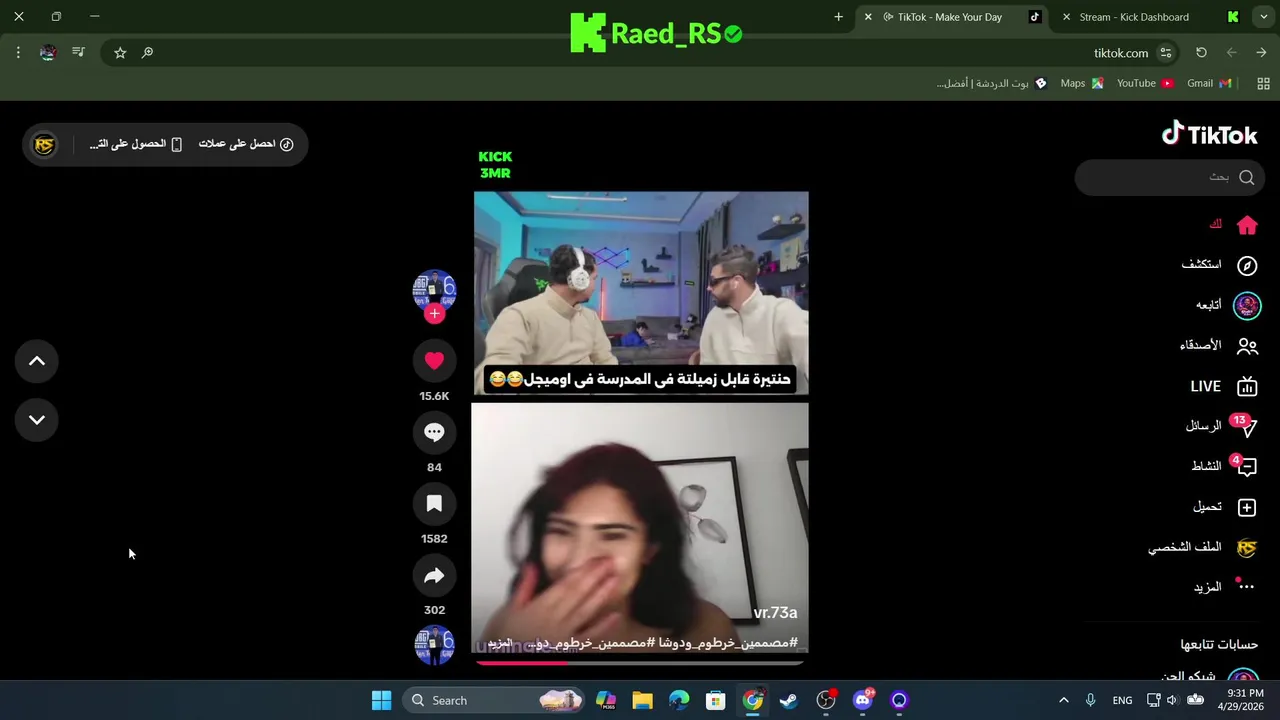Open the TikTok home logo
The height and width of the screenshot is (720, 1280).
point(1210,134)
